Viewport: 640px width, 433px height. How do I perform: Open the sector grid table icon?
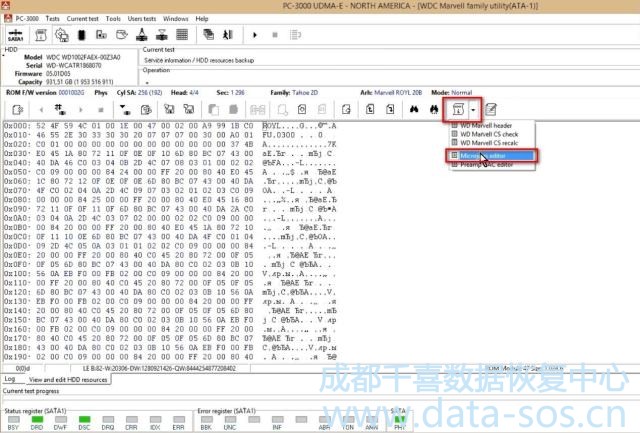182,35
